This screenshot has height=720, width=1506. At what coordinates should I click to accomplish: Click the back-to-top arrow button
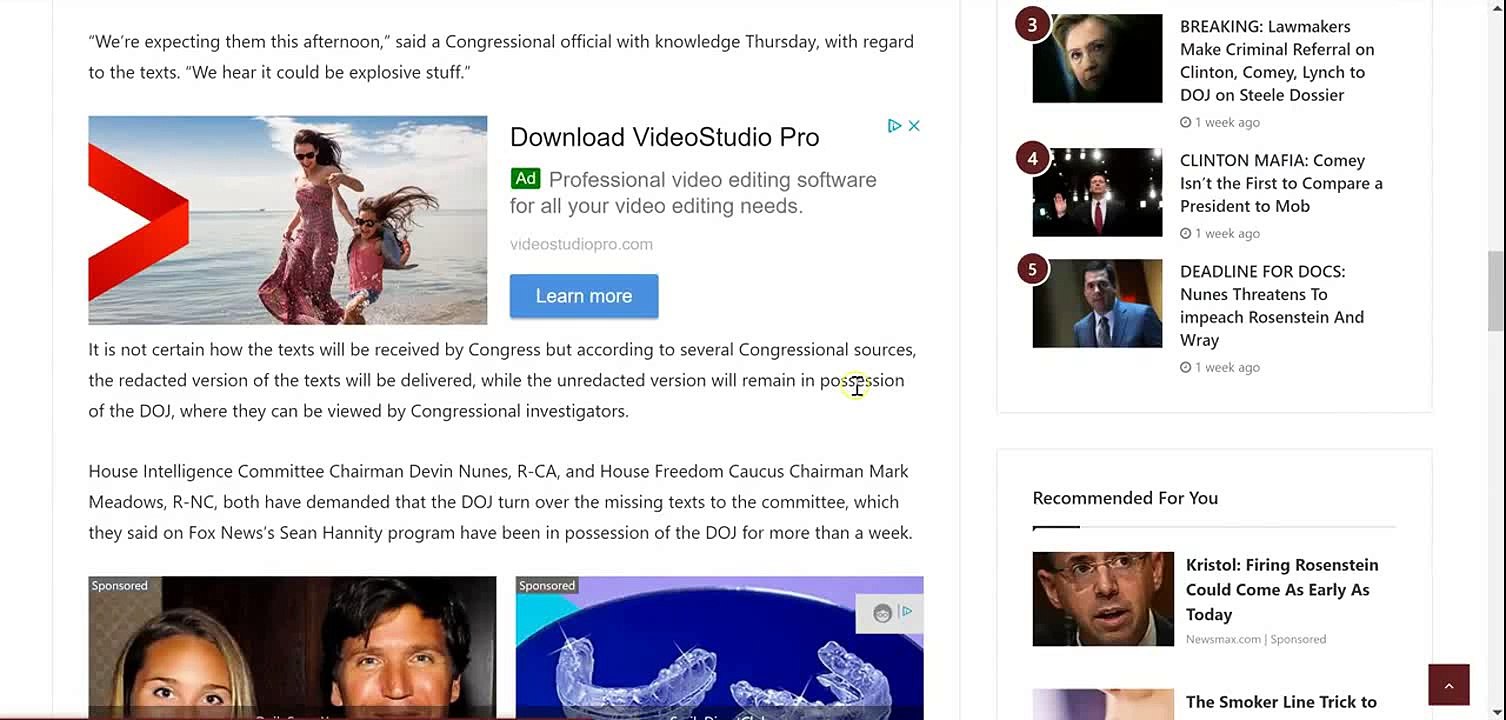1449,685
